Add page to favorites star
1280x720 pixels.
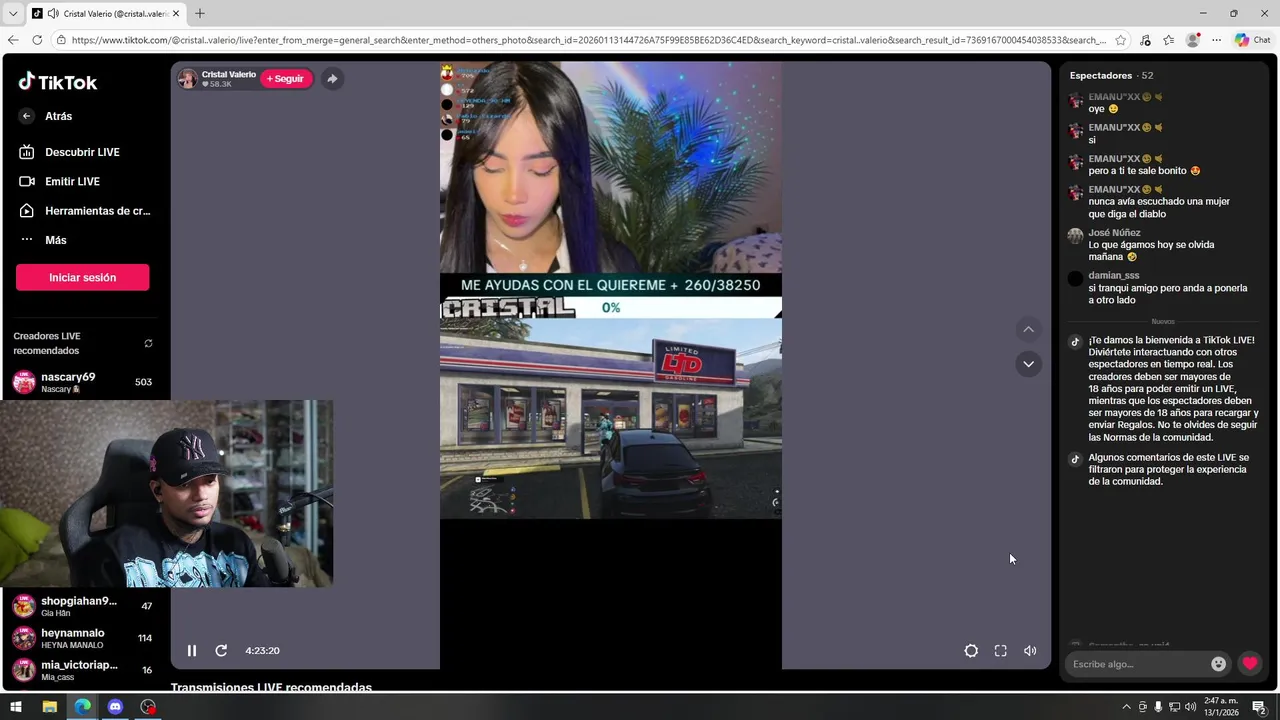(1121, 40)
